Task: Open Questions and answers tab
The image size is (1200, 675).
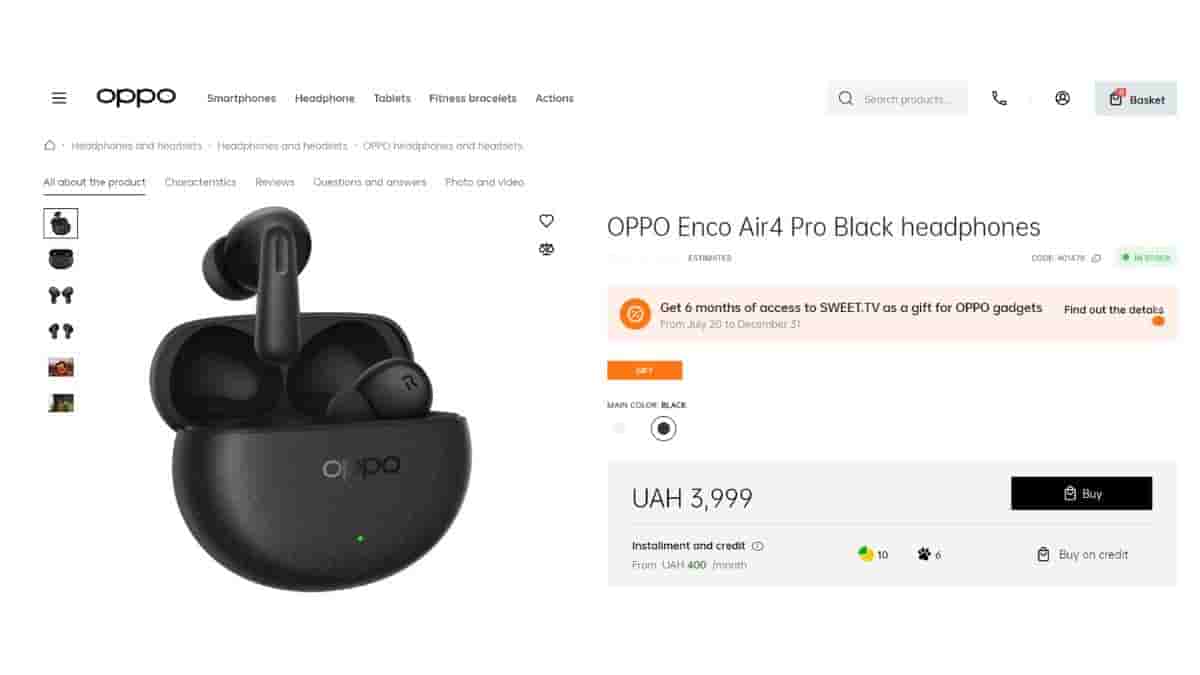Action: (370, 182)
